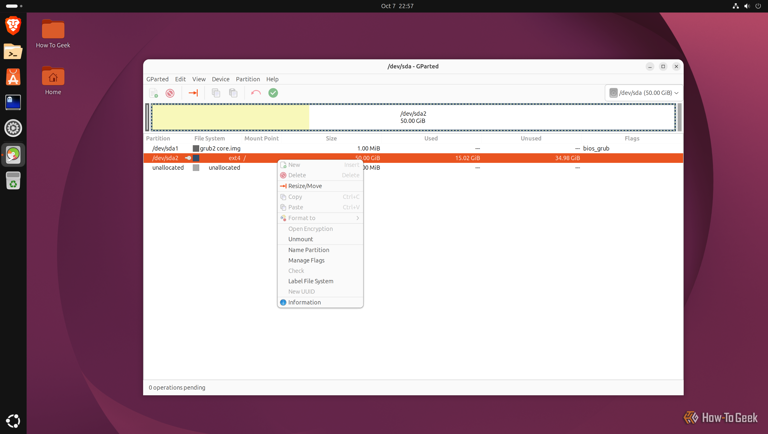768x434 pixels.
Task: Click the ext4 file system color square
Action: [196, 158]
